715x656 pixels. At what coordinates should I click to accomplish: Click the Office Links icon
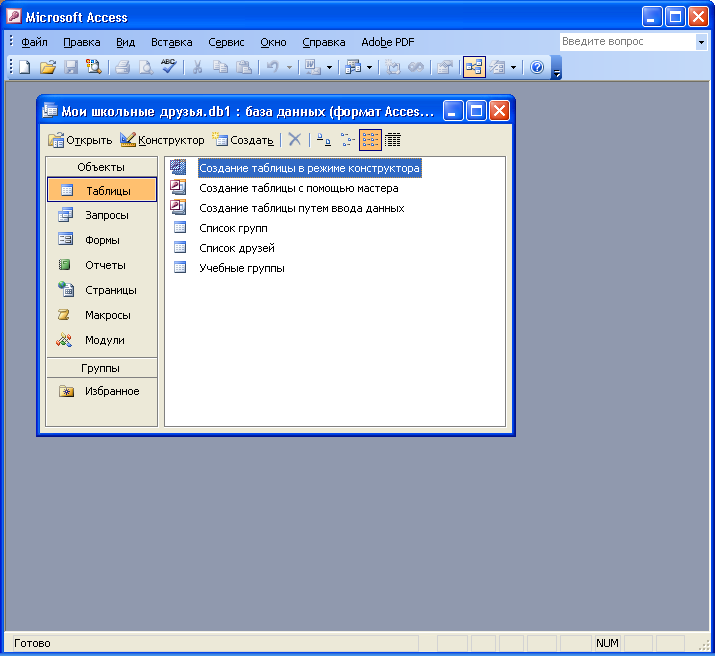[313, 67]
